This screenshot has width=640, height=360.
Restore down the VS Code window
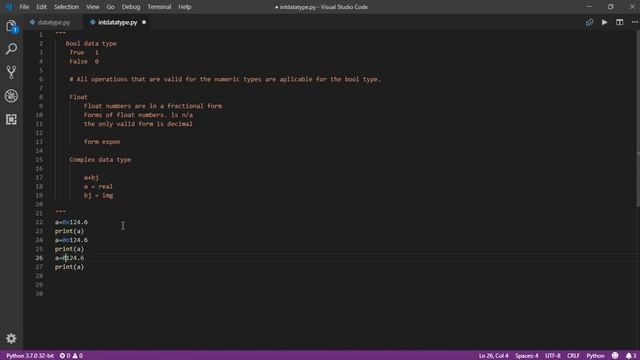(x=611, y=7)
